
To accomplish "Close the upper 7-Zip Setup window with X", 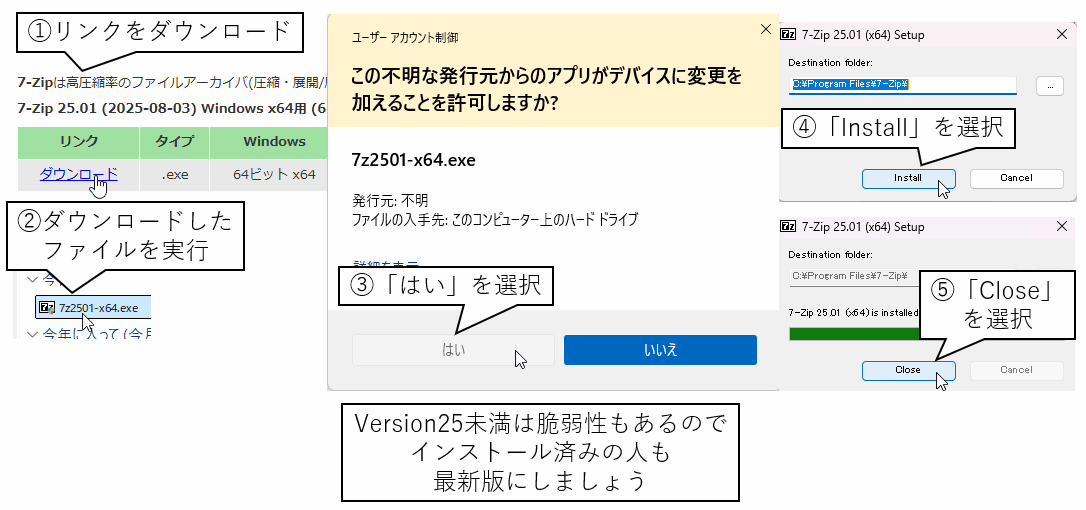I will pyautogui.click(x=1062, y=34).
